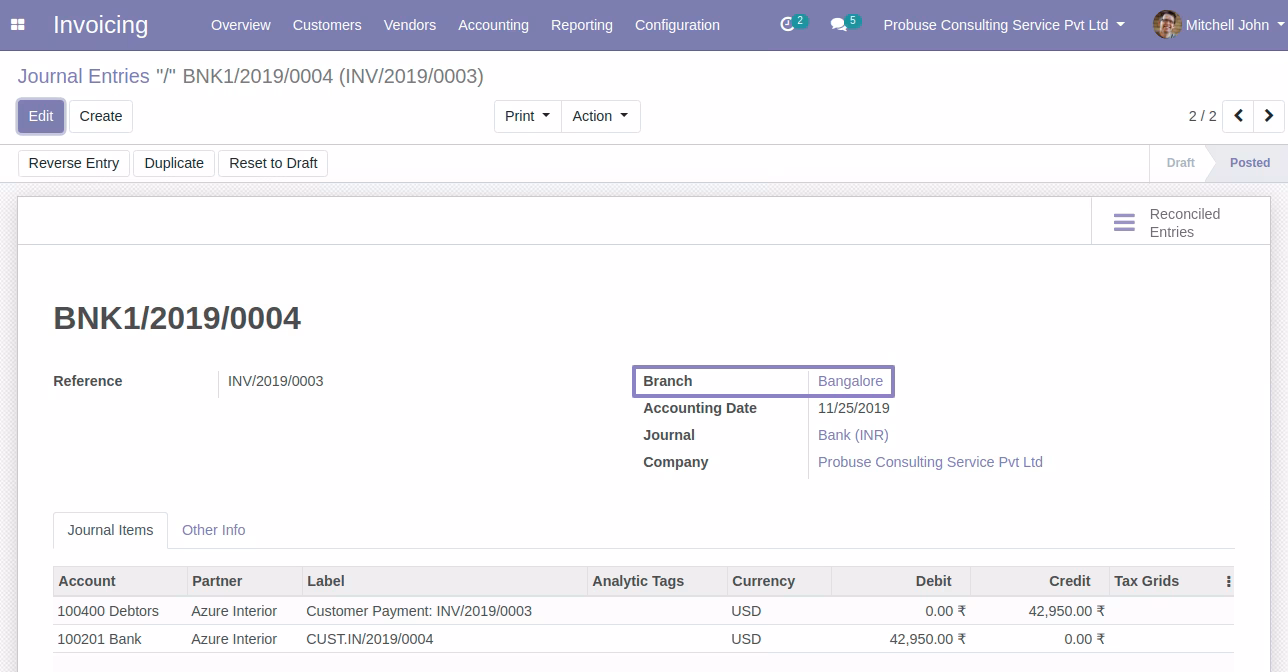Click Azure Interior in Bank row
Viewport: 1288px width, 672px height.
click(234, 639)
